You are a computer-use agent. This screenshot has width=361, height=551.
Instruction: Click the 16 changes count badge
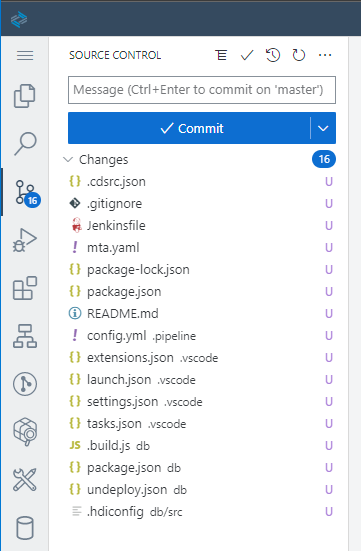(324, 160)
